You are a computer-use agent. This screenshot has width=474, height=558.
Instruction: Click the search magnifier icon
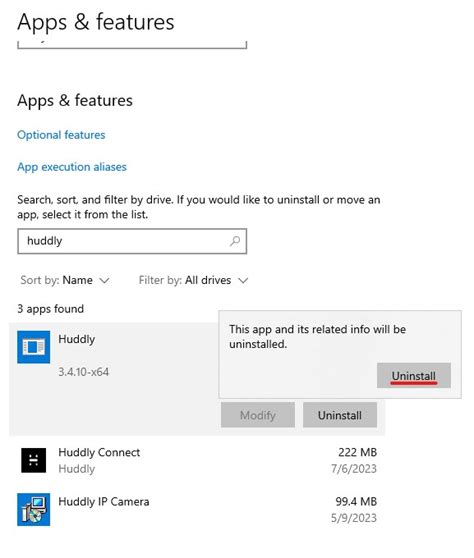235,241
